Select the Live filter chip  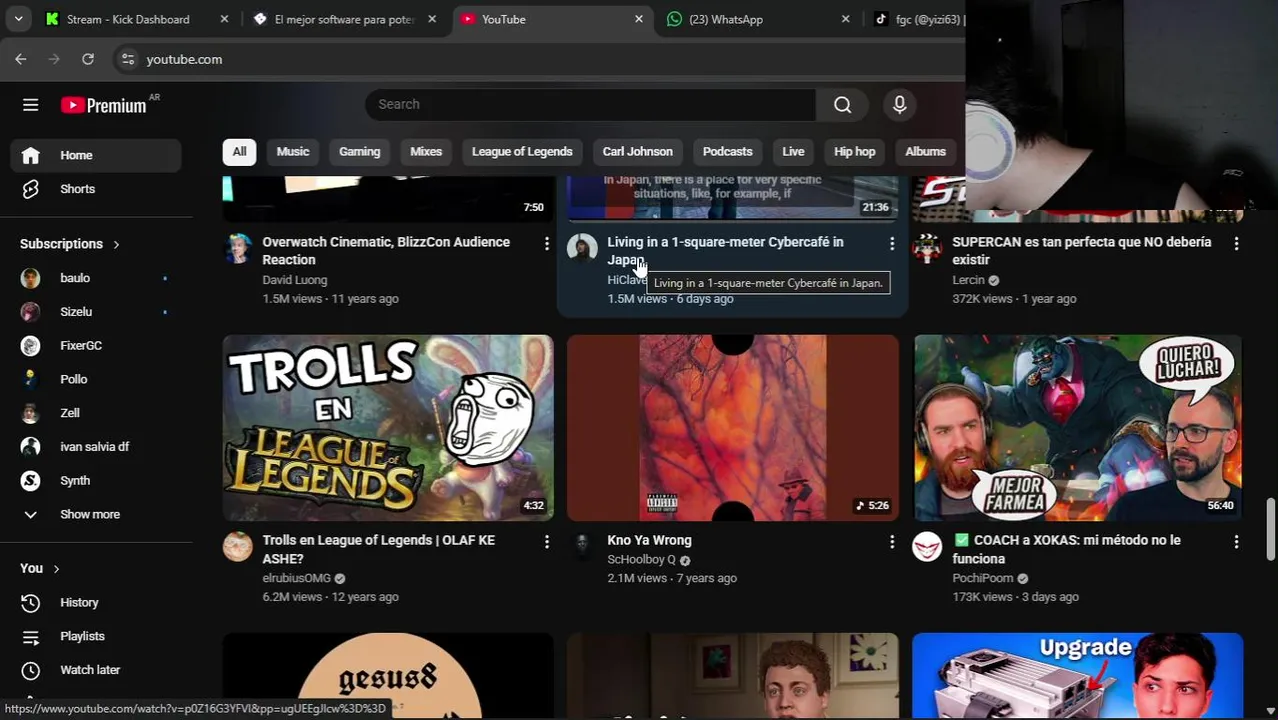tap(793, 152)
